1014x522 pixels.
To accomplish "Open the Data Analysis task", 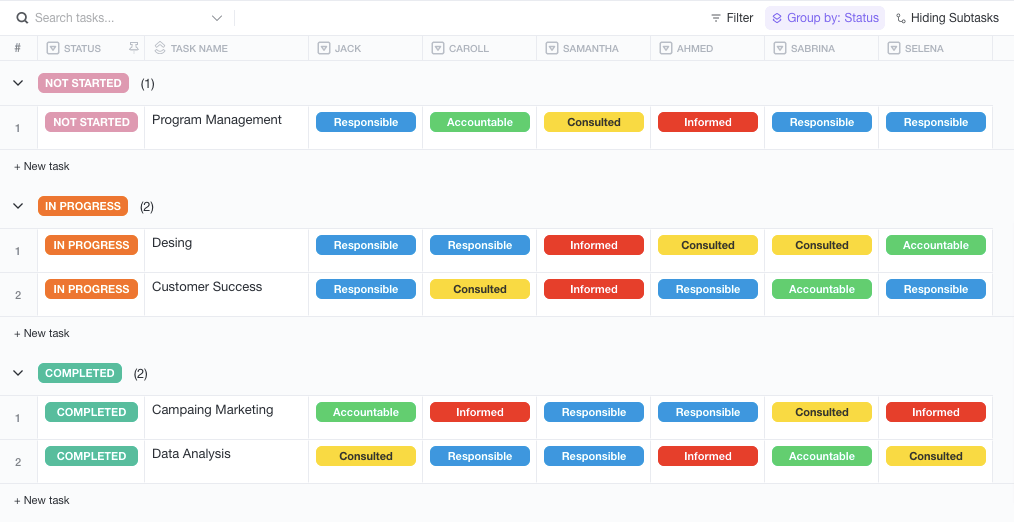I will [191, 454].
